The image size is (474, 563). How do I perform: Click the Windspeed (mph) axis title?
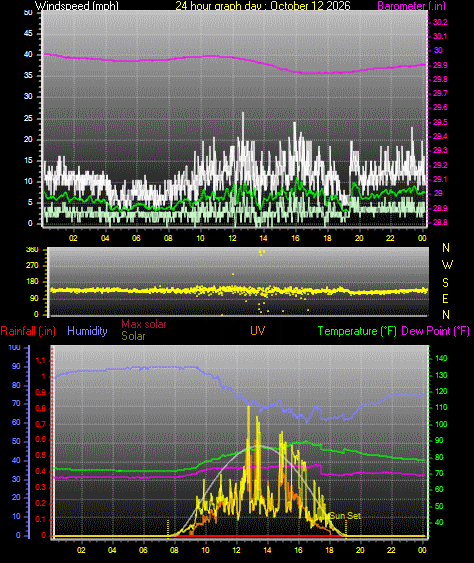(x=76, y=6)
